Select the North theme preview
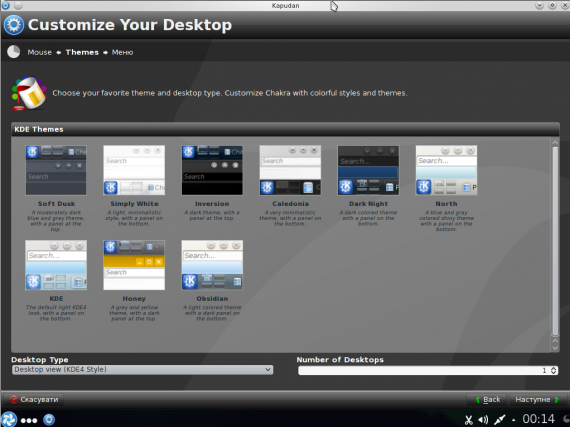This screenshot has height=427, width=570. (446, 170)
